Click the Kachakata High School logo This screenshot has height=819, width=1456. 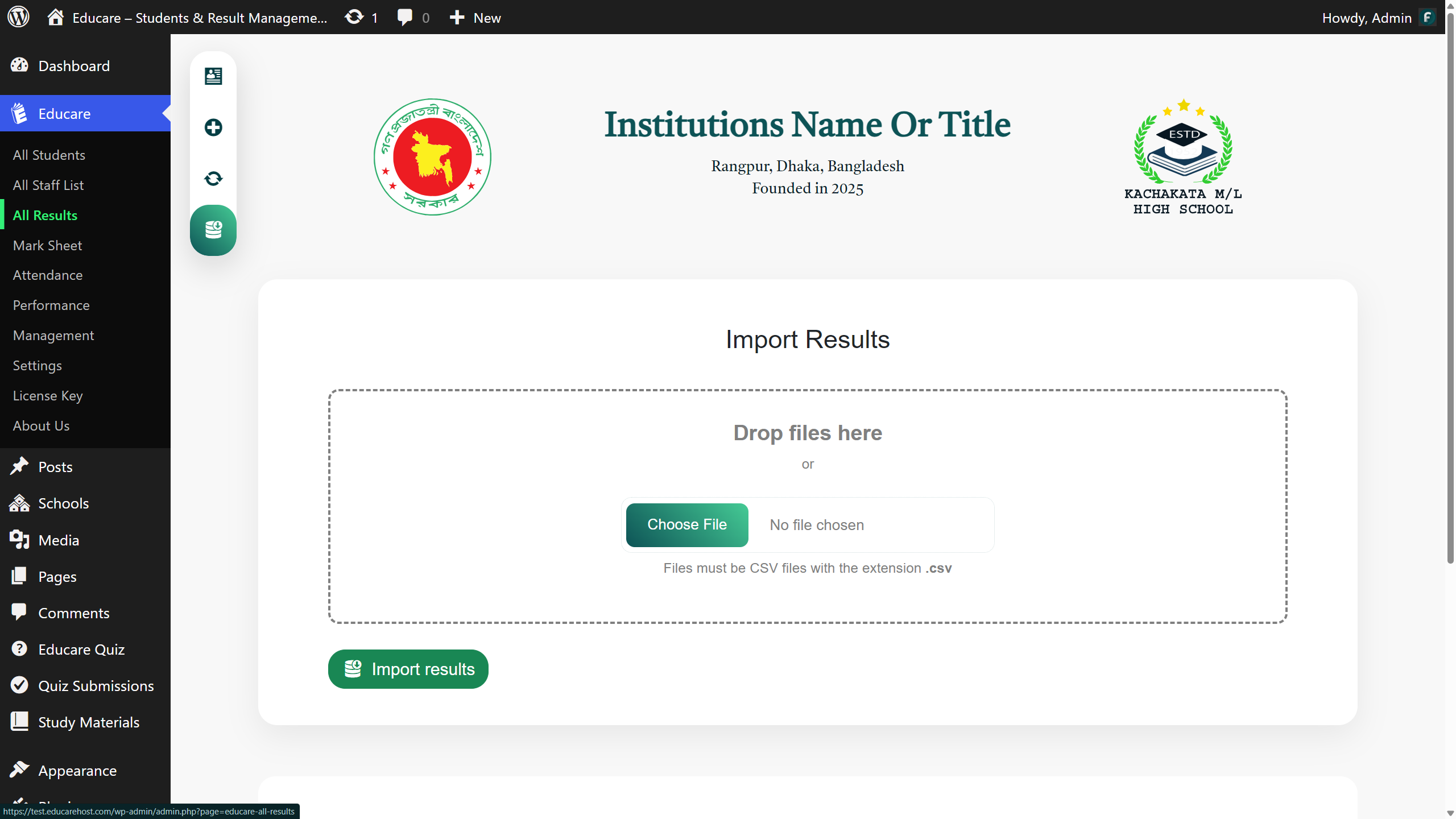tap(1183, 157)
